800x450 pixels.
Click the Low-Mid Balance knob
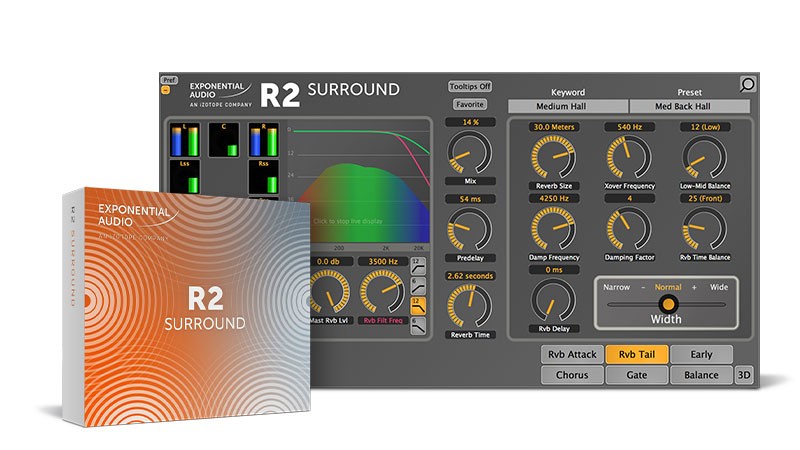(x=705, y=157)
